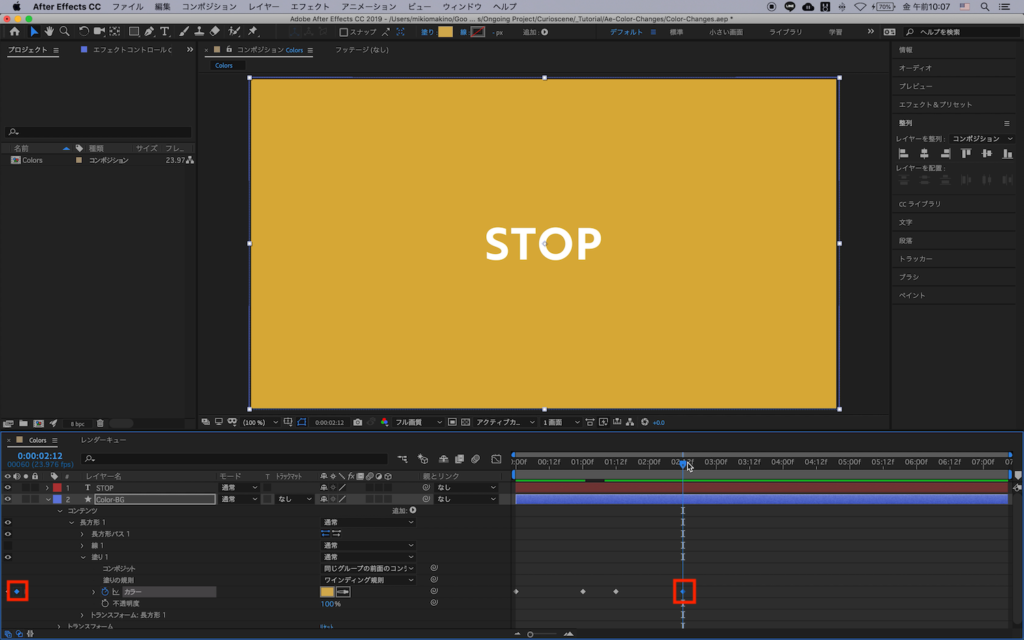The height and width of the screenshot is (640, 1024).
Task: Enable the スナップ snapping checkbox
Action: tap(343, 32)
